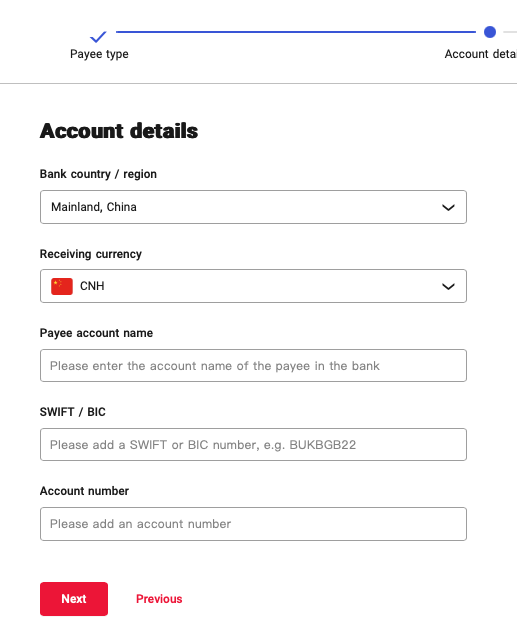Click the Account details heading

point(119,131)
